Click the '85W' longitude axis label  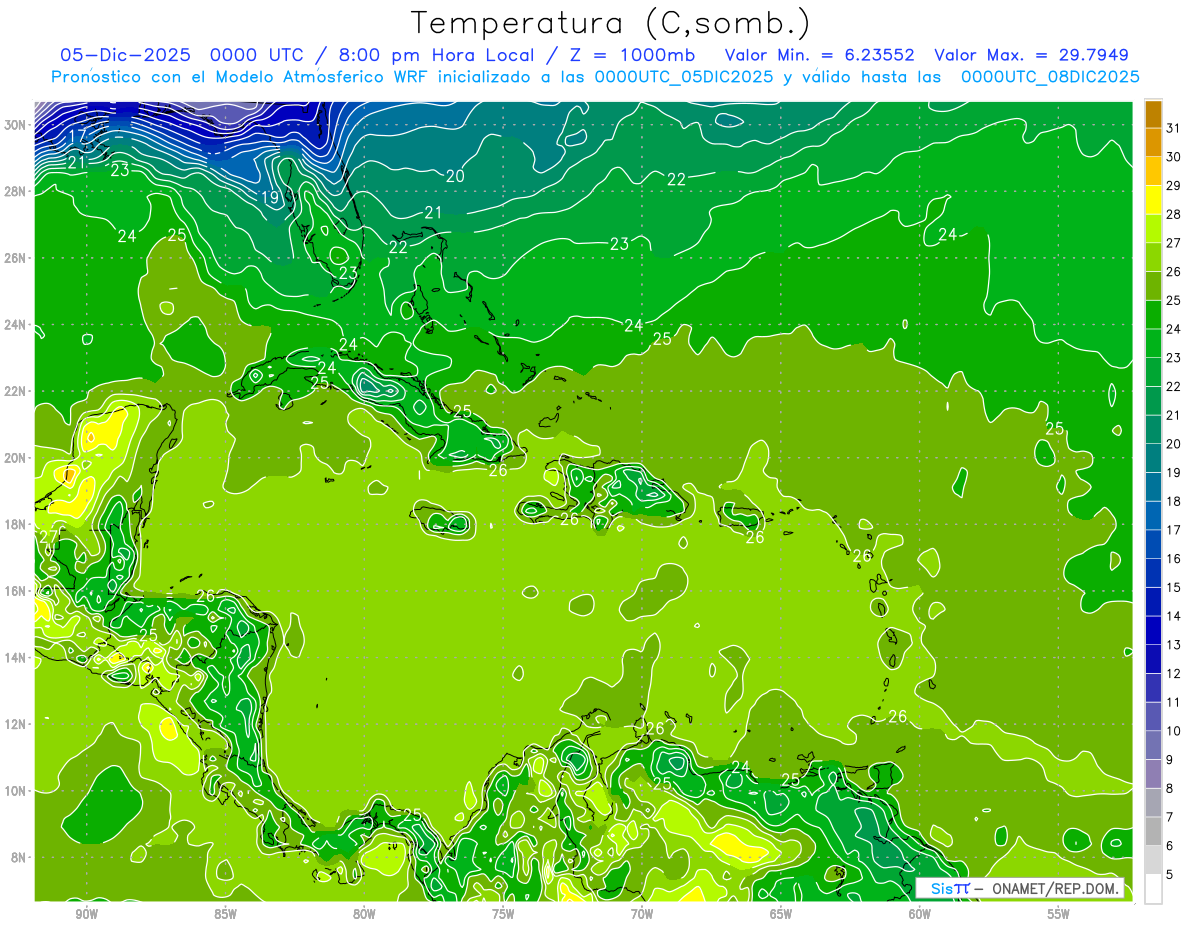pos(225,915)
